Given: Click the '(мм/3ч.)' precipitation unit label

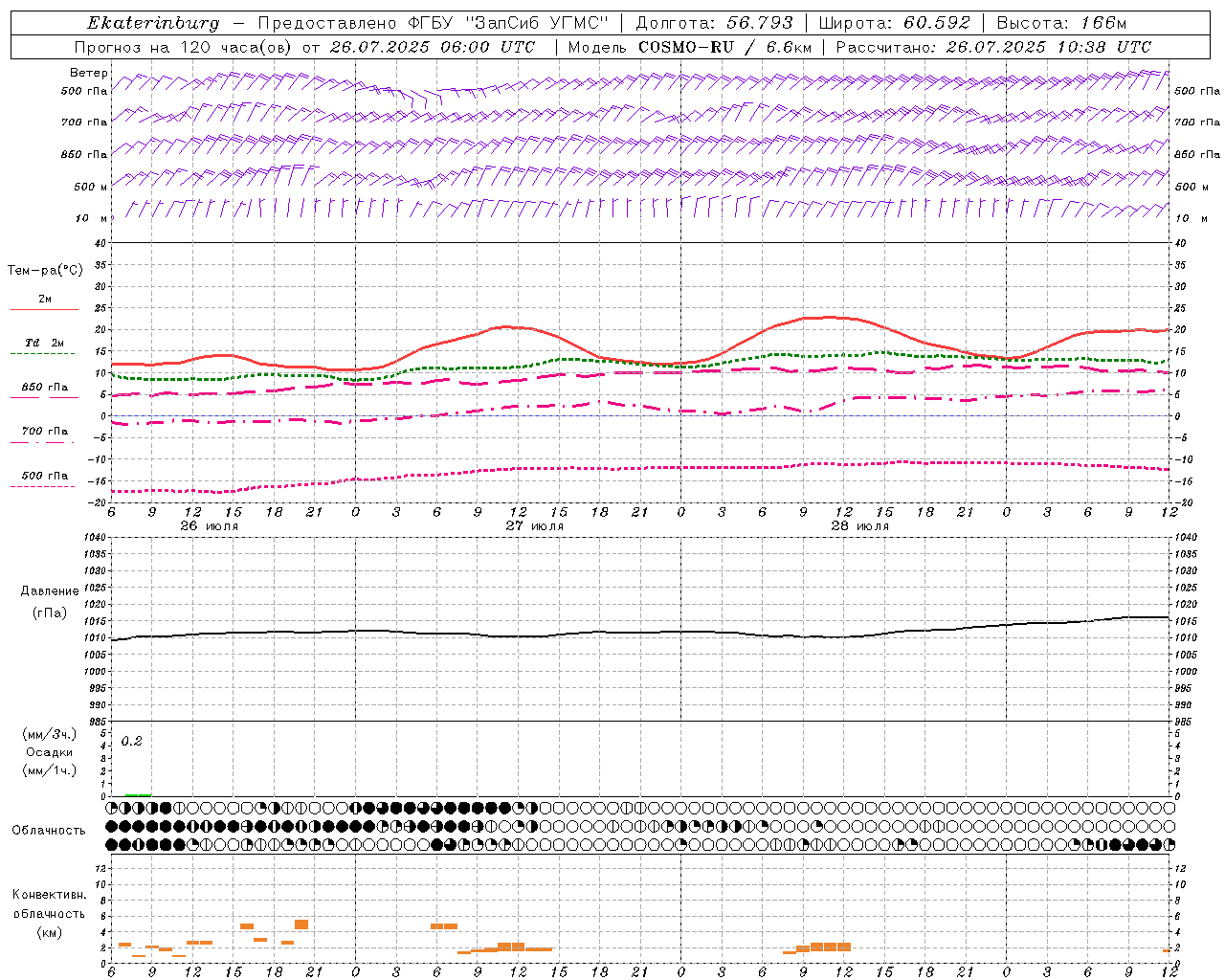Looking at the screenshot, I should (49, 734).
